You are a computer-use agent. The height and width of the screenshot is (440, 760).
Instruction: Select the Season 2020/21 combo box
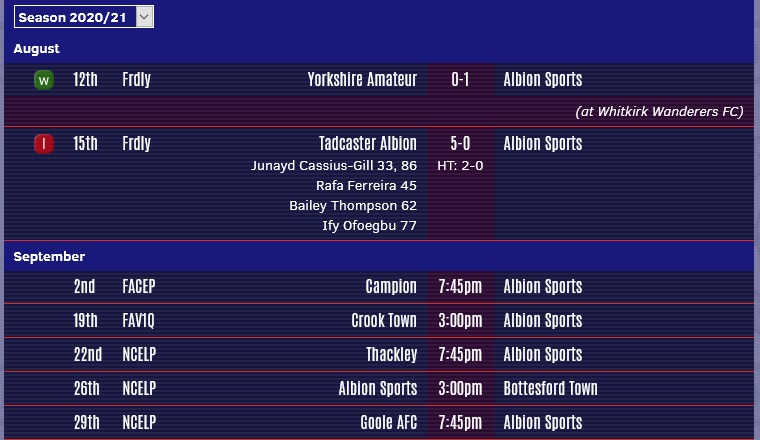pyautogui.click(x=84, y=17)
